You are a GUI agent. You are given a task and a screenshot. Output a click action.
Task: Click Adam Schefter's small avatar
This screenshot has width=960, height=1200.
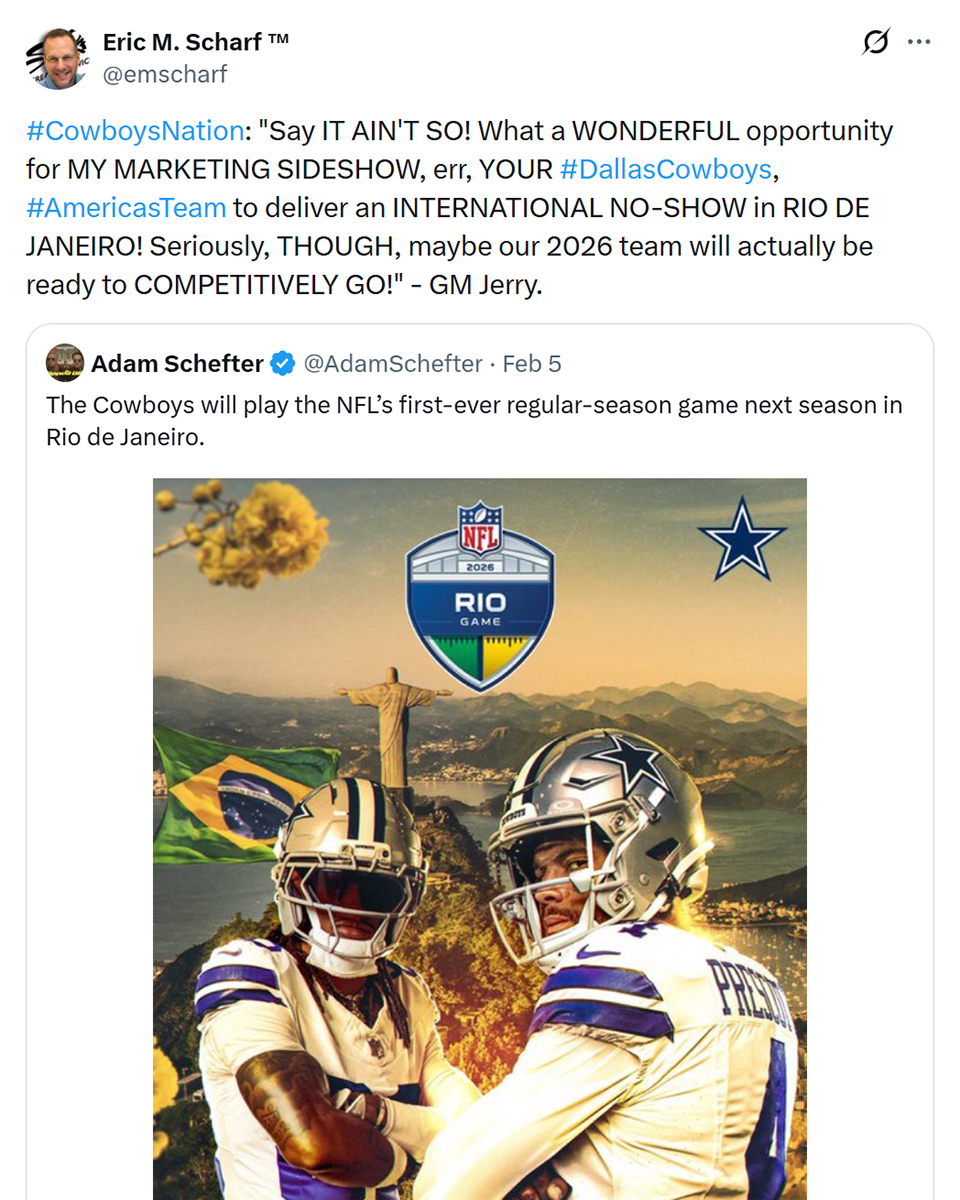pyautogui.click(x=65, y=363)
